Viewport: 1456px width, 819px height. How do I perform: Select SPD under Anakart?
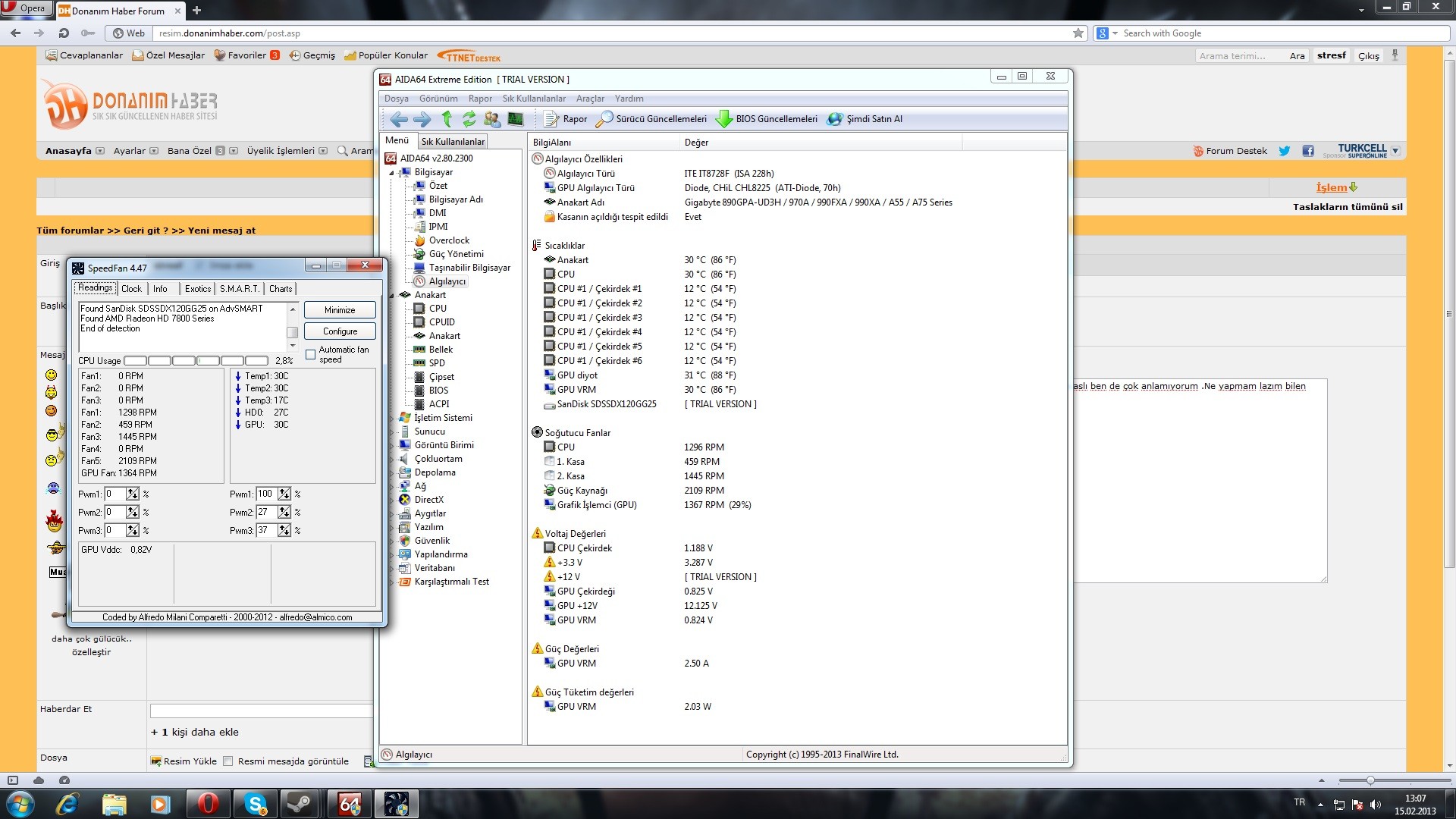point(437,363)
